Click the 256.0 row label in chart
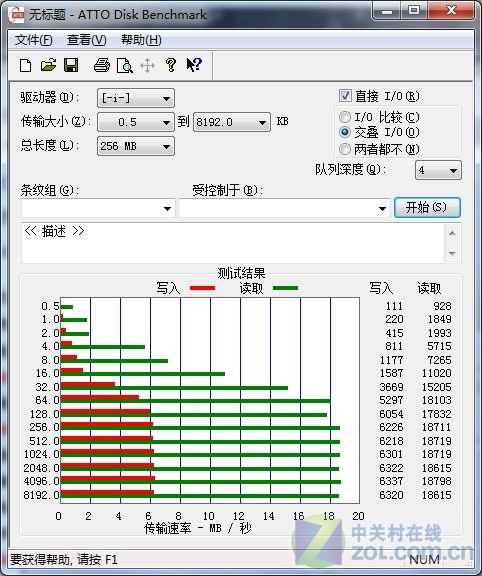Screen dimensions: 482x576 click(x=44, y=427)
